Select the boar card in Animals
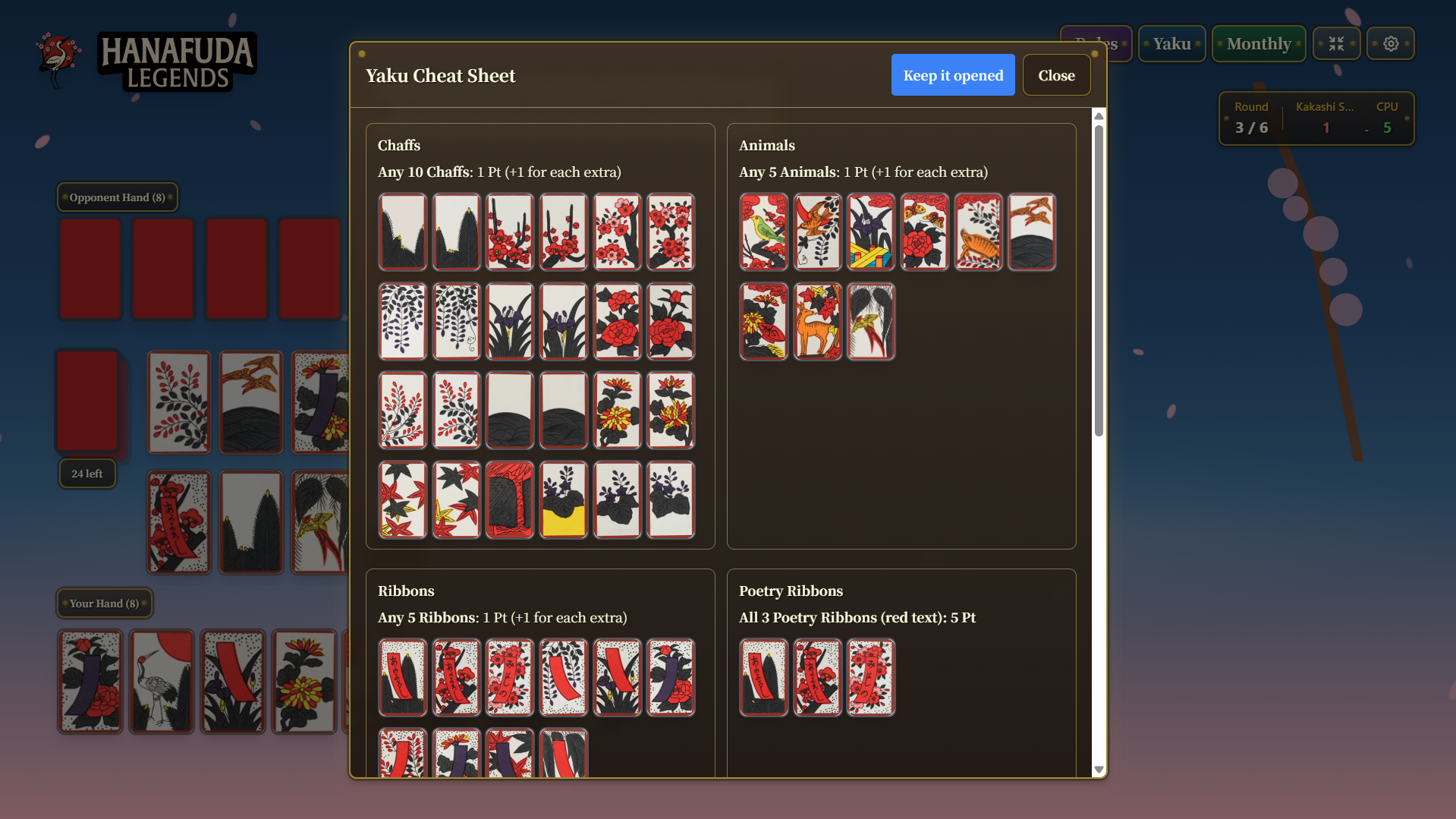Screen dimensions: 1456x819 (x=978, y=232)
